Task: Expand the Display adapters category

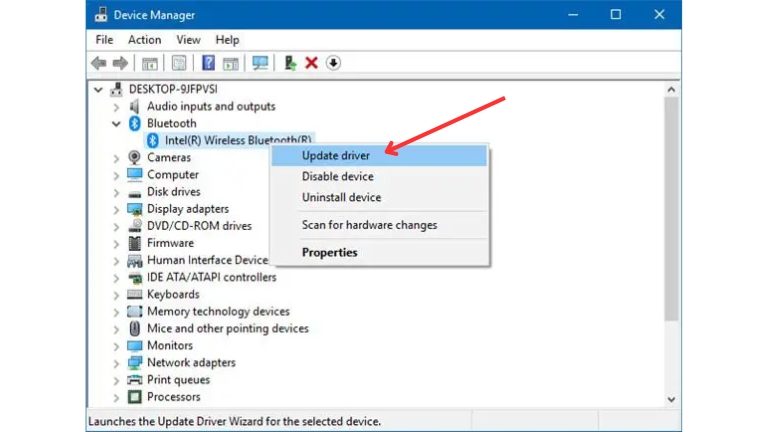Action: pyautogui.click(x=116, y=210)
